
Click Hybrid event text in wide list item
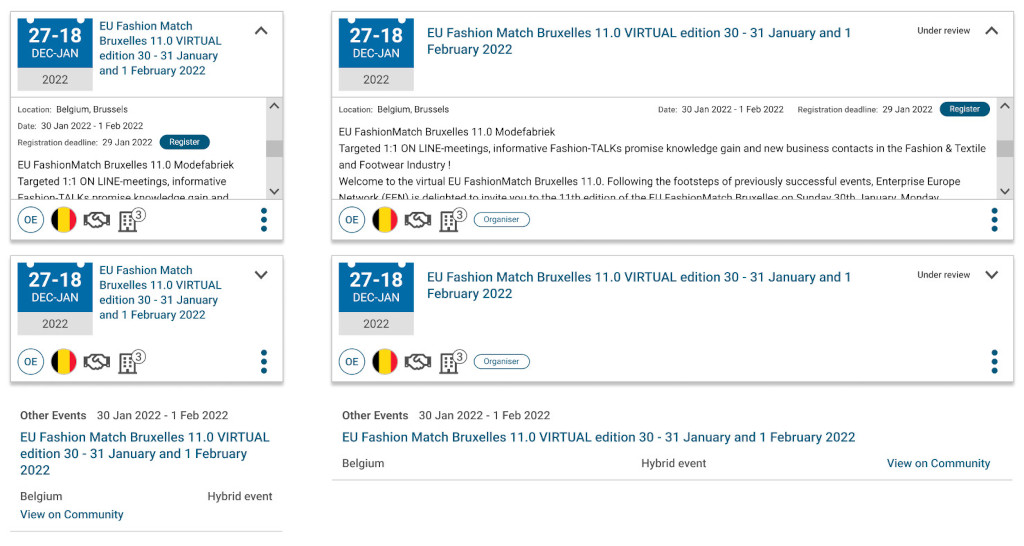673,464
